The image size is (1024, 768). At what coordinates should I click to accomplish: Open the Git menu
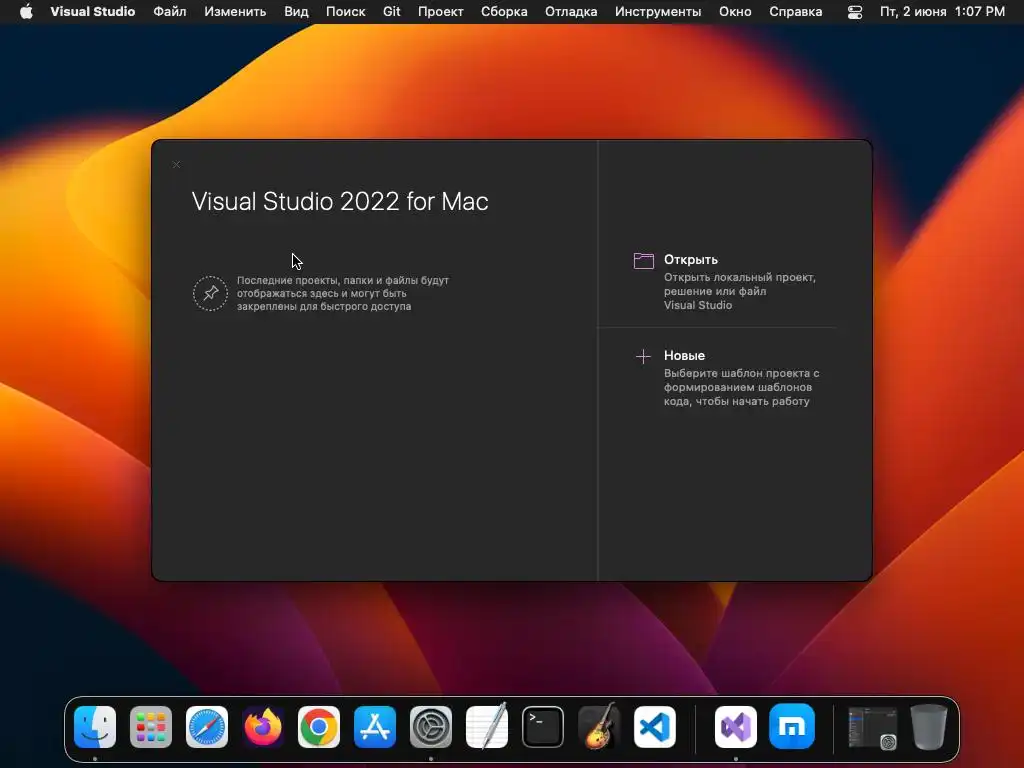392,12
